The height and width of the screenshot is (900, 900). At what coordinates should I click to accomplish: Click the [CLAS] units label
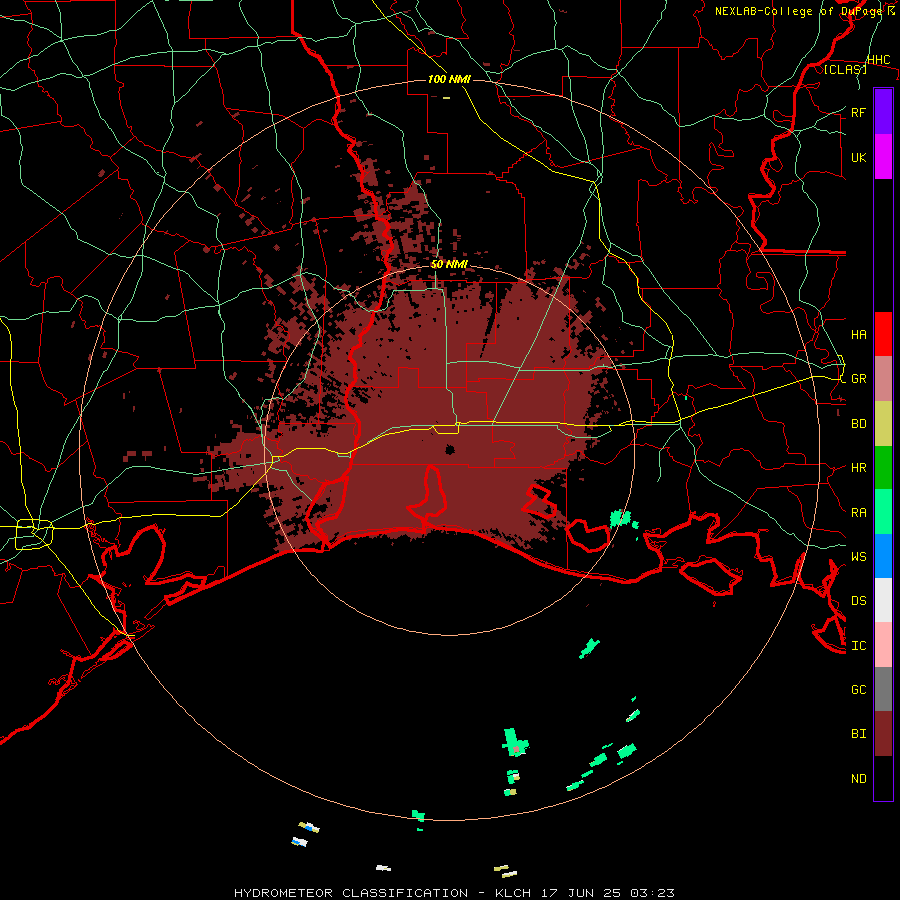coord(845,69)
